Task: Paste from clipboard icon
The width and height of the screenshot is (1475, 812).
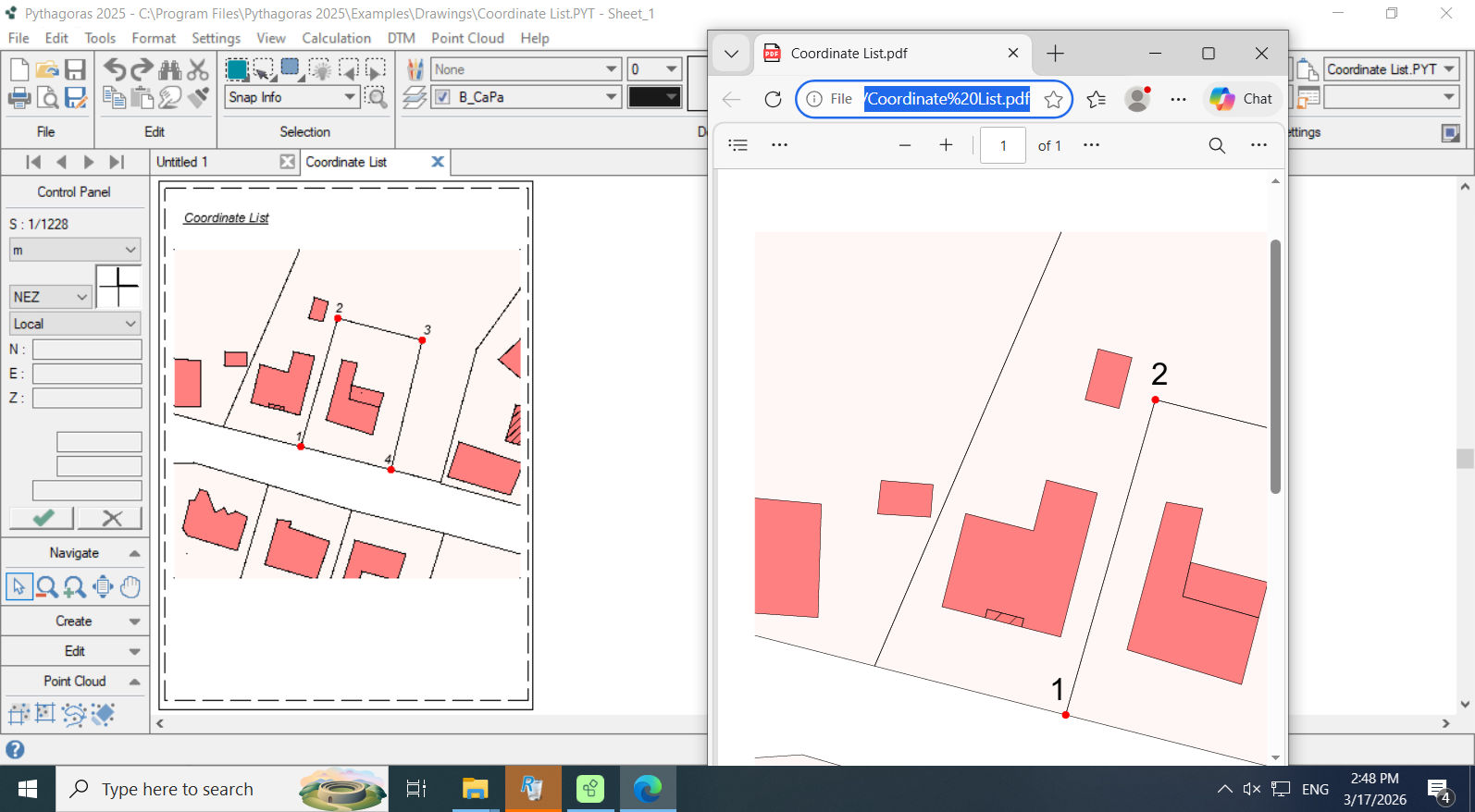Action: (142, 97)
